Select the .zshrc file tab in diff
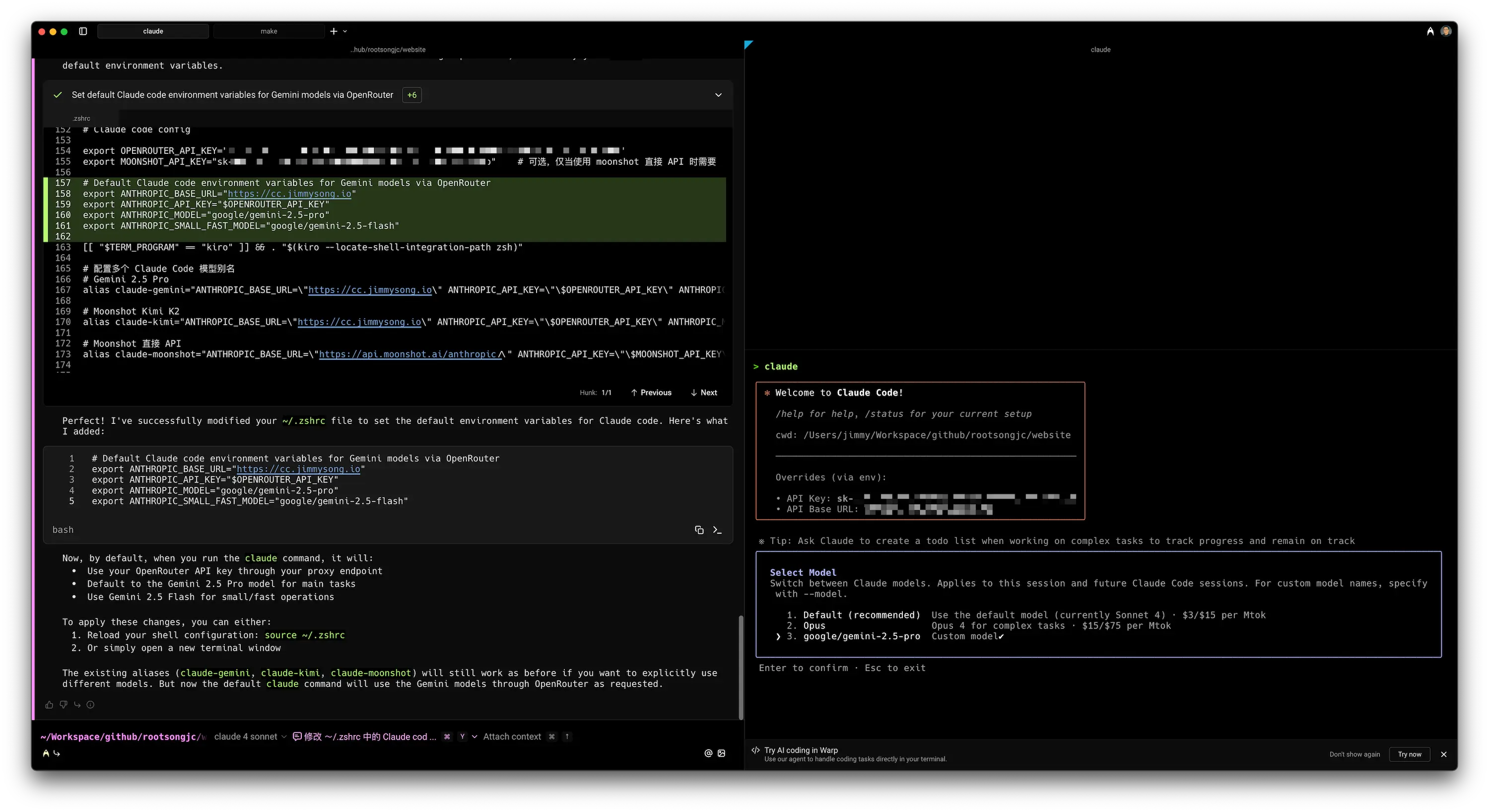The image size is (1489, 812). coord(81,119)
